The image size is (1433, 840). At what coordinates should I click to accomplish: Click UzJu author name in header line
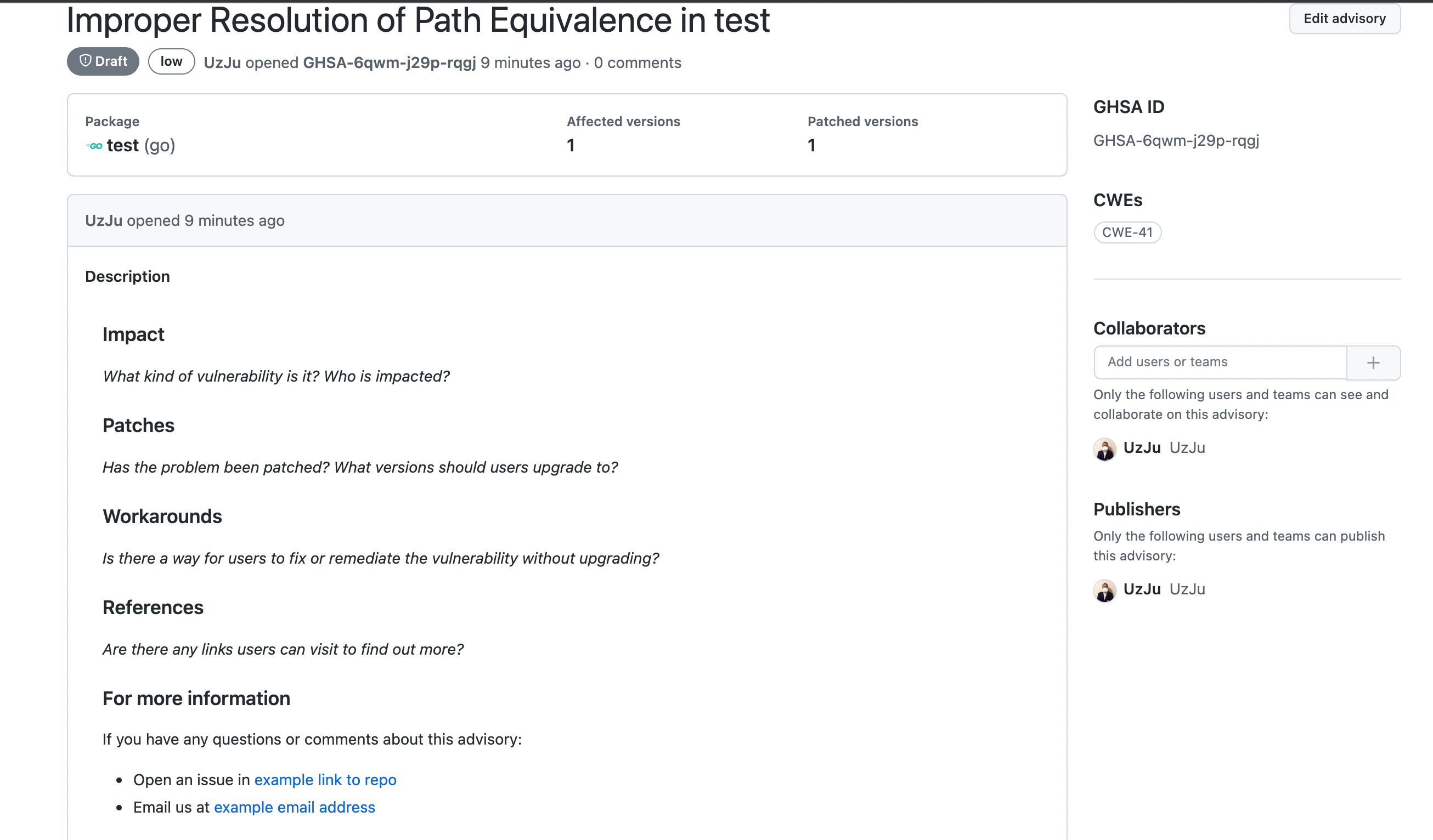coord(222,63)
